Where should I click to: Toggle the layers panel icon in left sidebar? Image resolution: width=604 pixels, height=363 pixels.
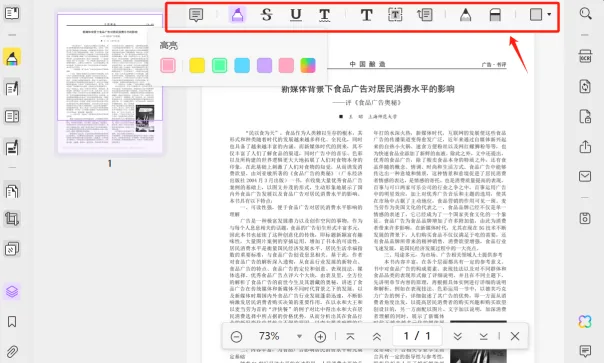pyautogui.click(x=12, y=292)
